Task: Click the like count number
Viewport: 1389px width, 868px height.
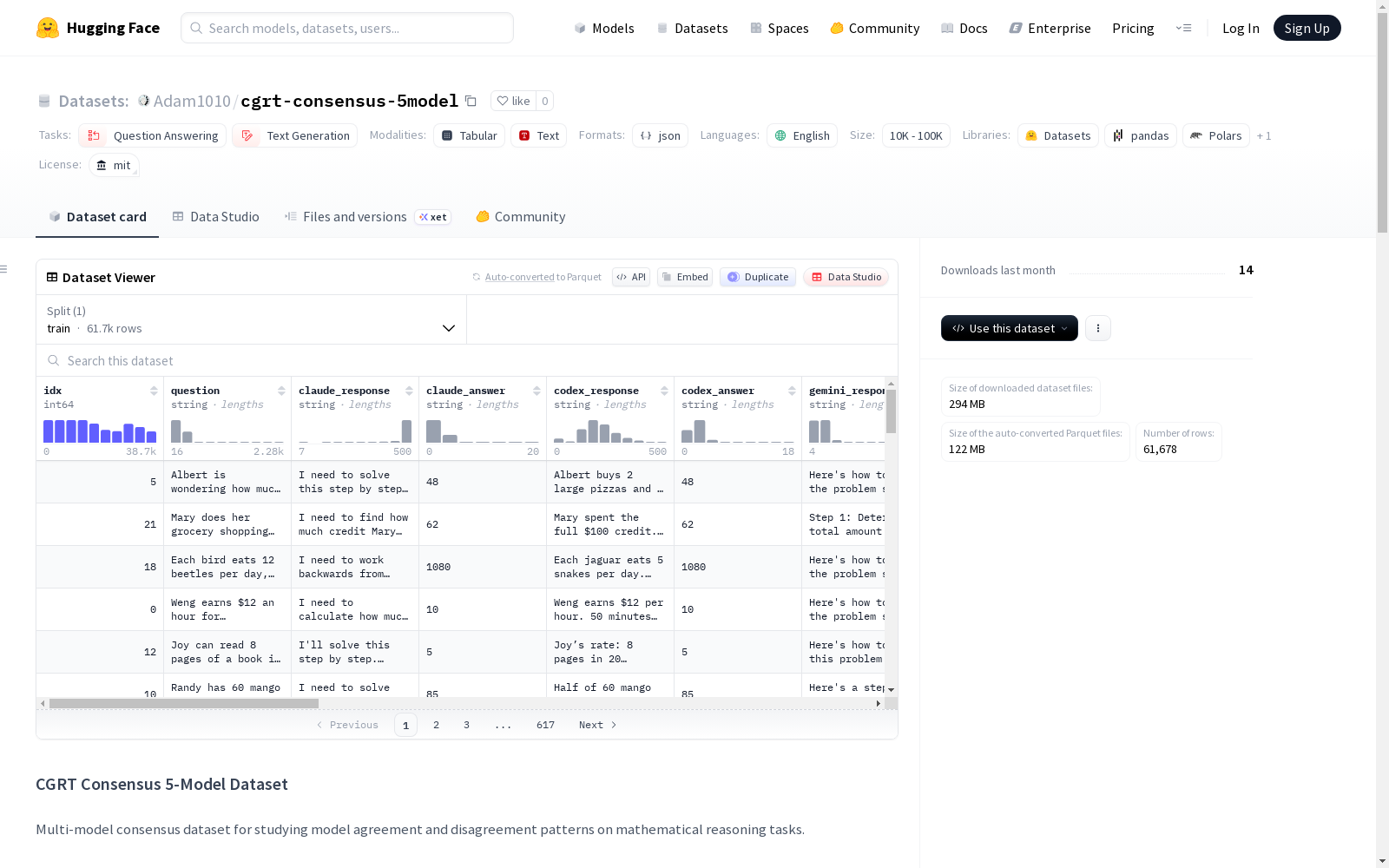Action: point(544,101)
